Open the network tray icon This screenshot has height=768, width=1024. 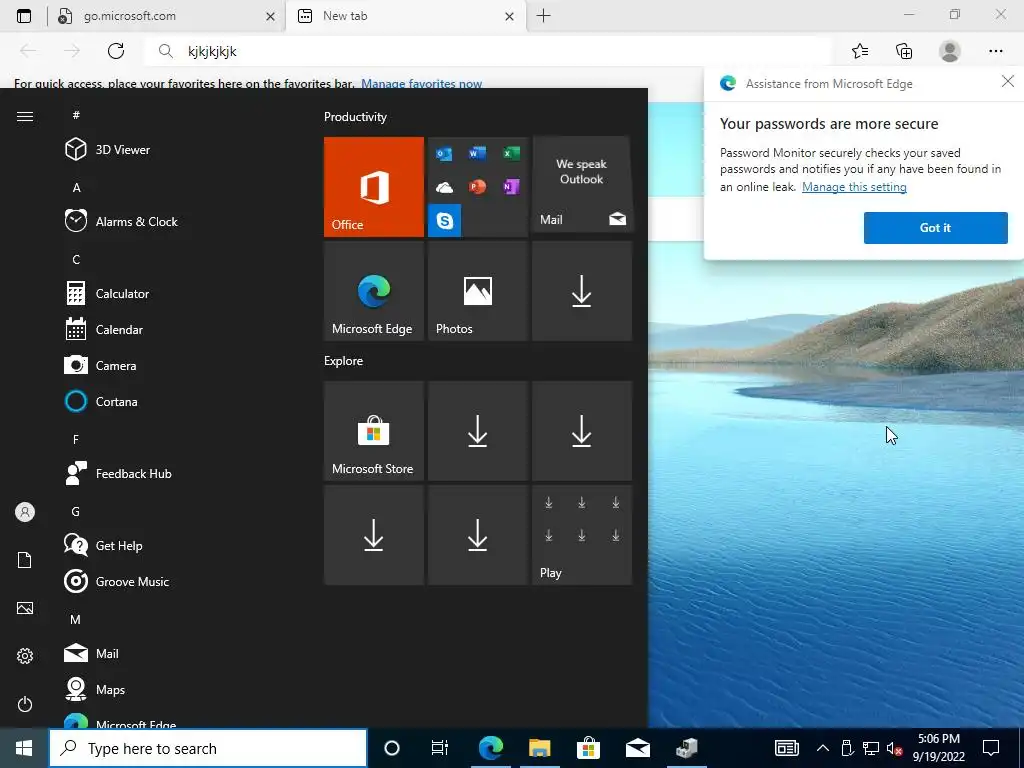[x=871, y=748]
